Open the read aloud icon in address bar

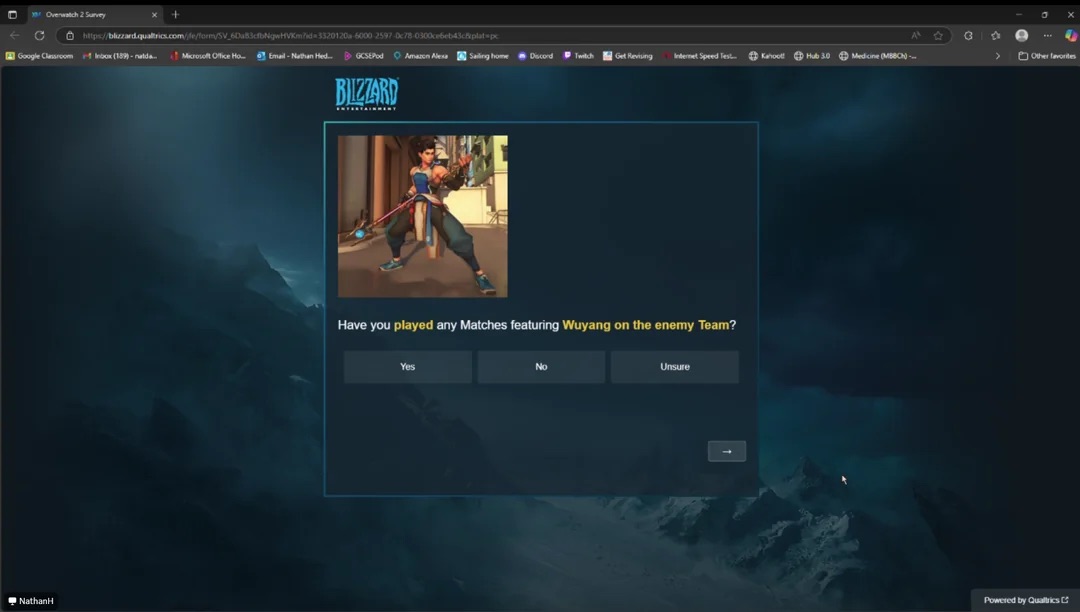pos(915,36)
